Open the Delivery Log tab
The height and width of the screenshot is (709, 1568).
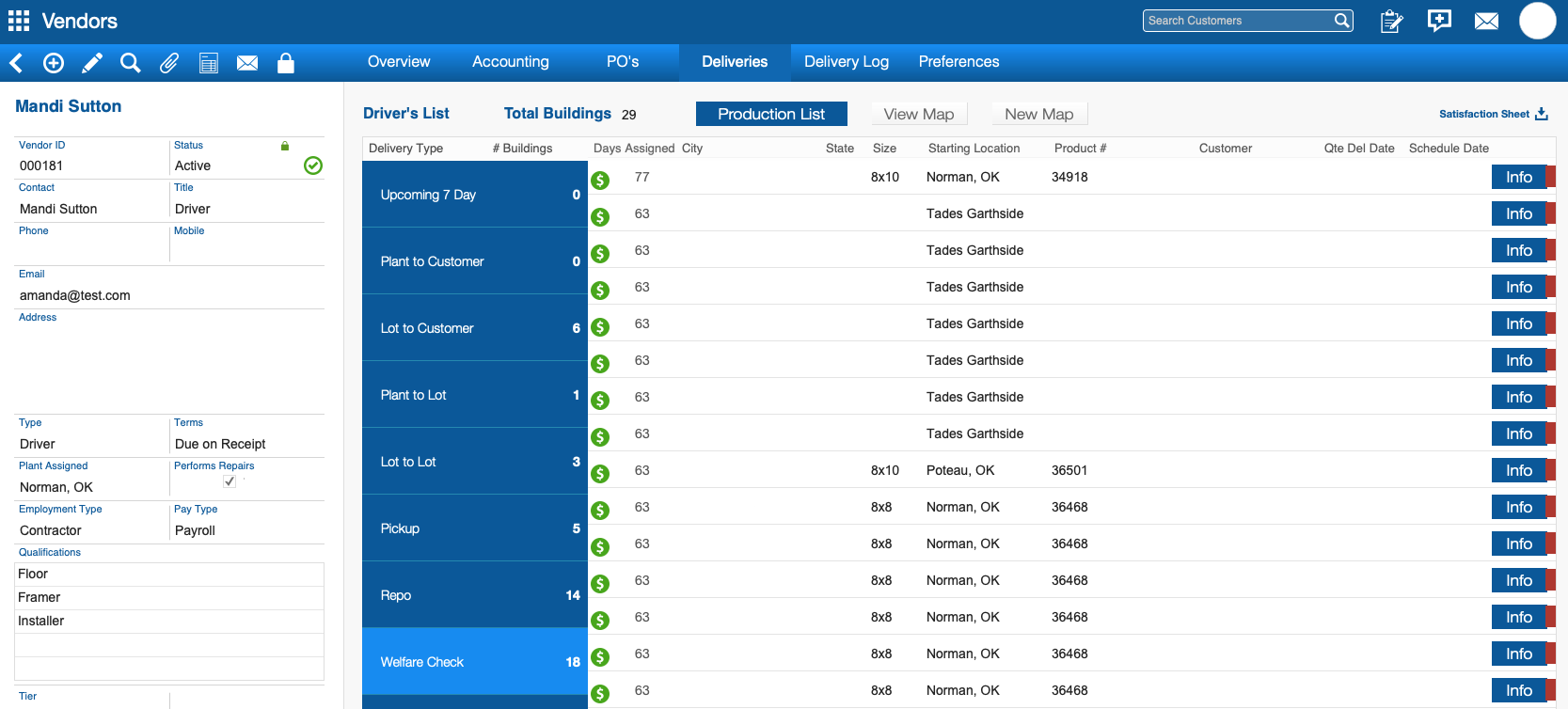tap(847, 62)
